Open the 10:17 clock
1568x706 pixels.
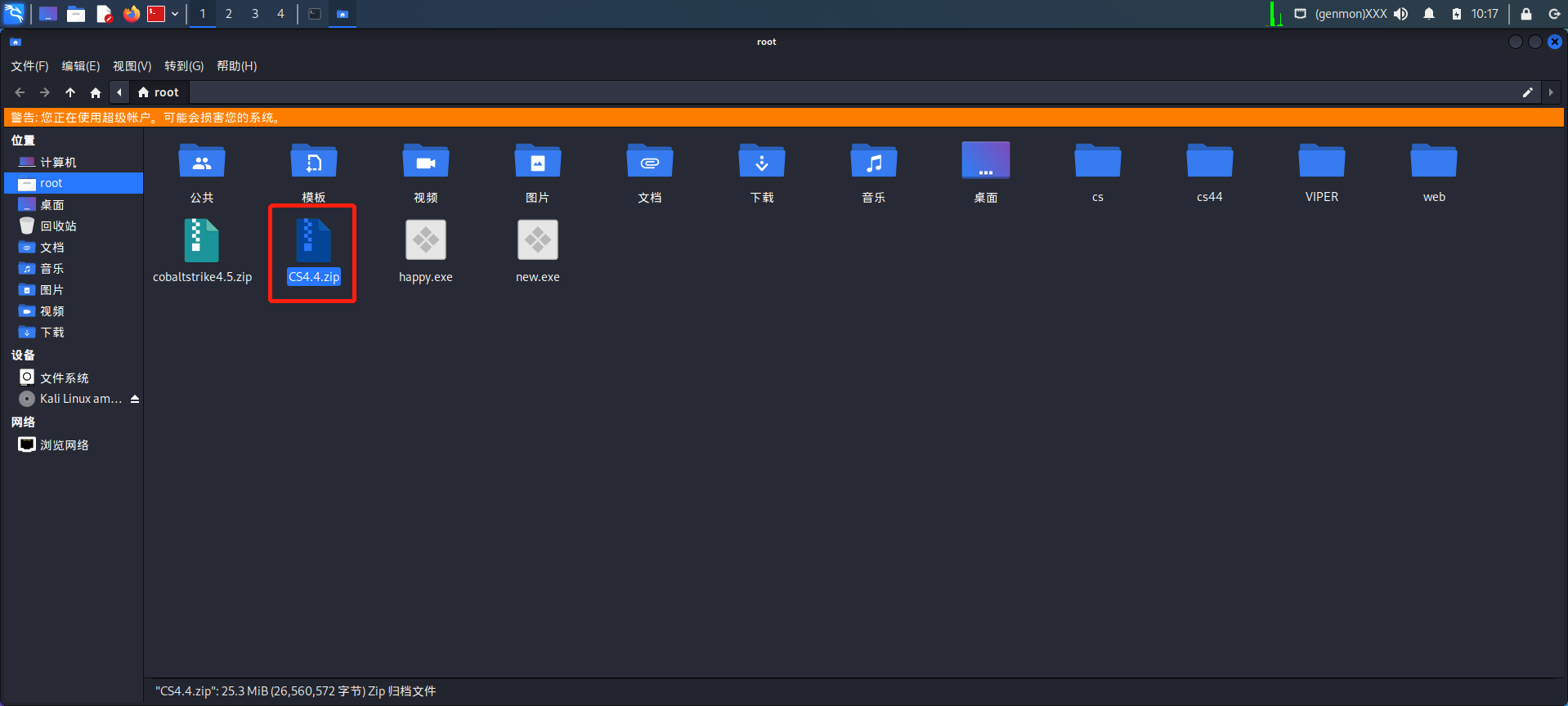click(1485, 14)
